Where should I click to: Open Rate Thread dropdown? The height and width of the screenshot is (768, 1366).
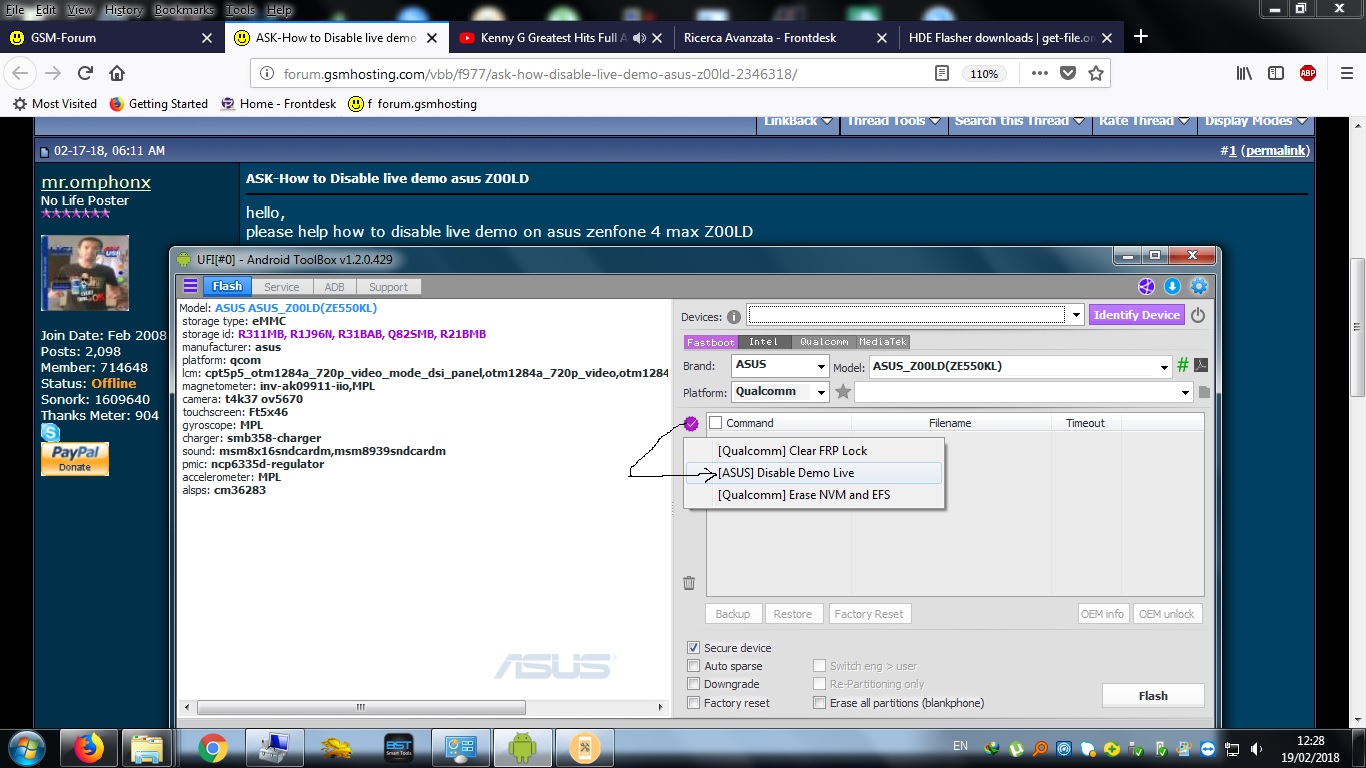[1144, 121]
